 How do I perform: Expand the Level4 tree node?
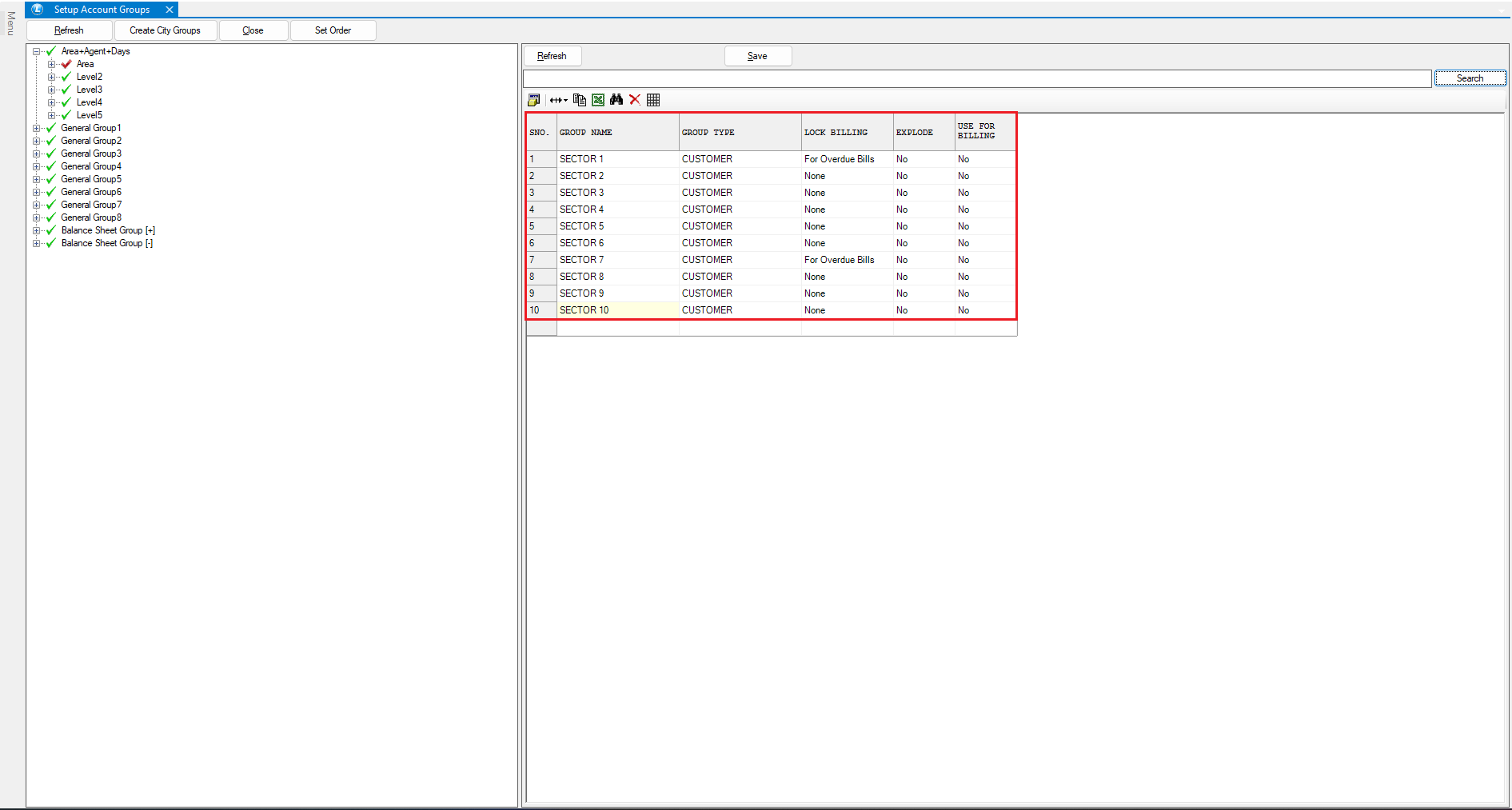pos(51,102)
